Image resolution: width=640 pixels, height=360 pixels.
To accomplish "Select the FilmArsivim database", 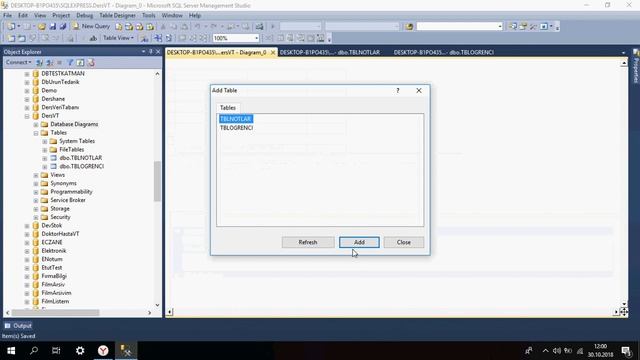I will 56,293.
